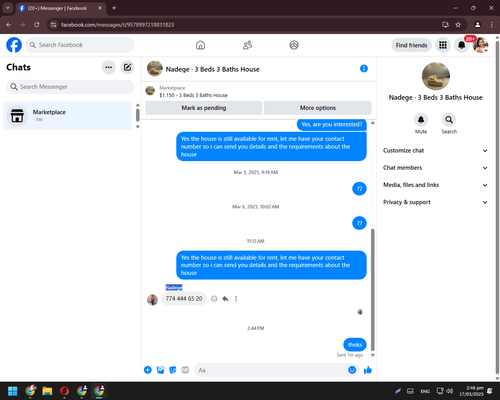Open more actions plus icon in composer
Image resolution: width=500 pixels, height=400 pixels.
coord(148,370)
